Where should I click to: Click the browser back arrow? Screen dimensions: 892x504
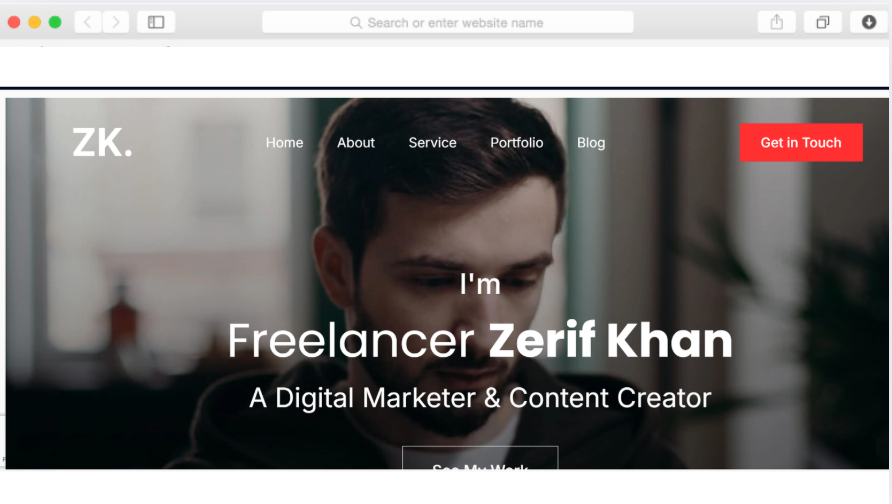pos(88,22)
